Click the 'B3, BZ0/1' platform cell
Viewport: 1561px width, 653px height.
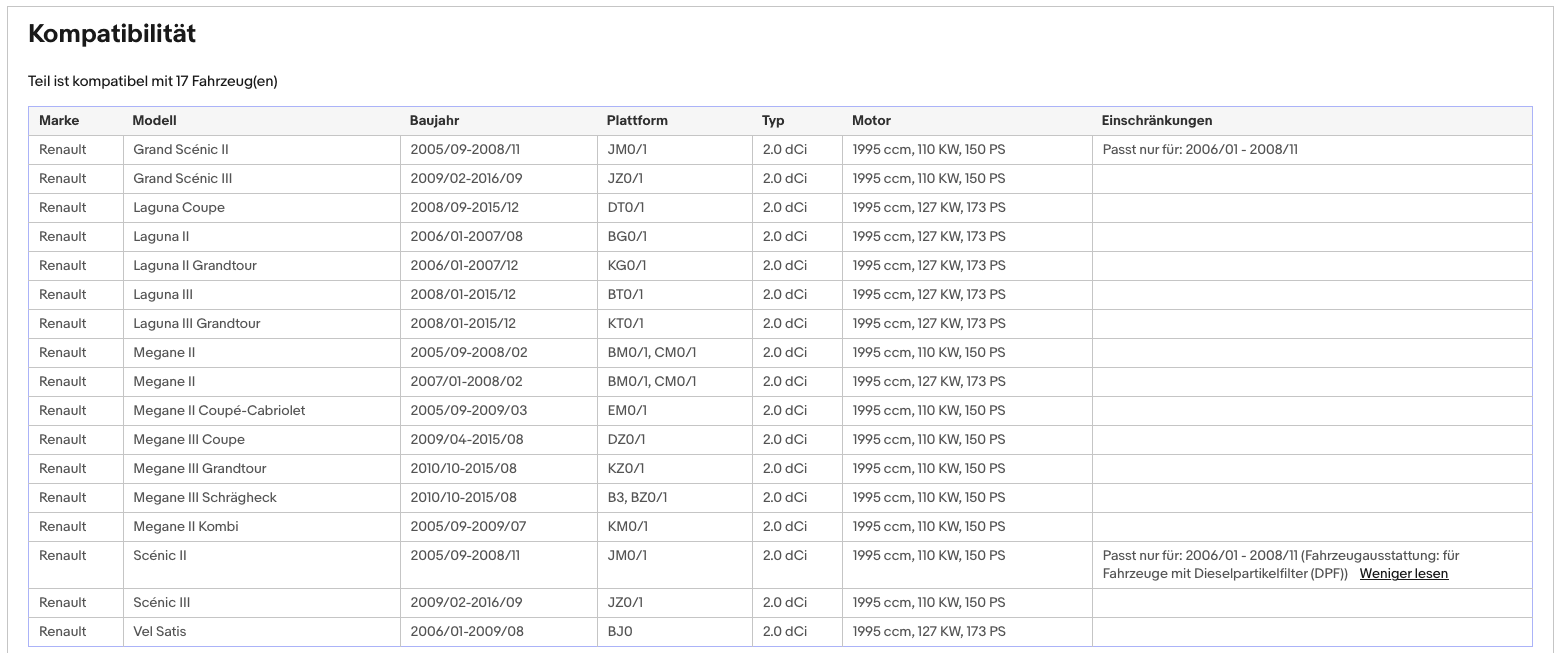[x=675, y=497]
